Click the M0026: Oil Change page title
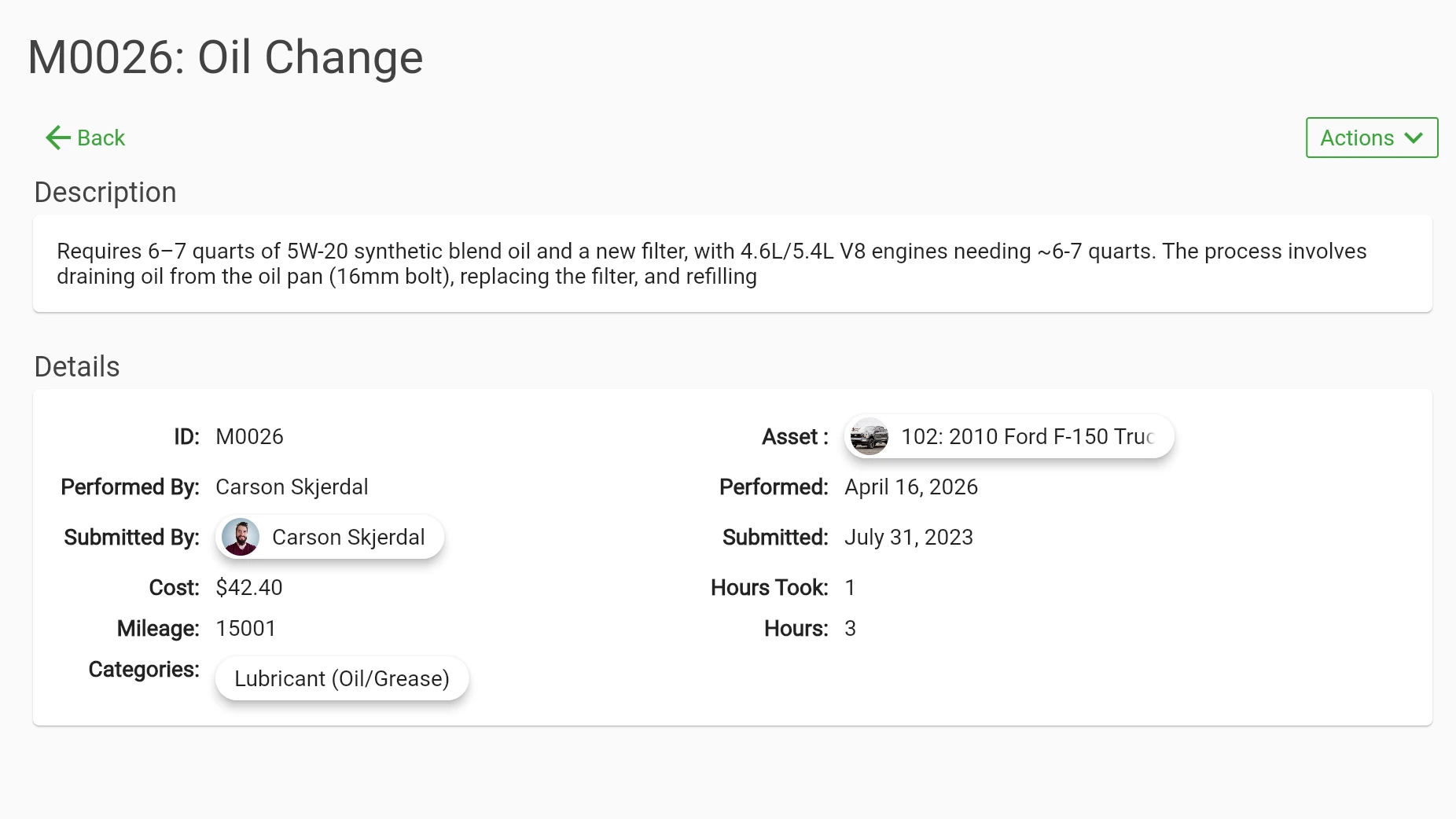 pyautogui.click(x=226, y=57)
